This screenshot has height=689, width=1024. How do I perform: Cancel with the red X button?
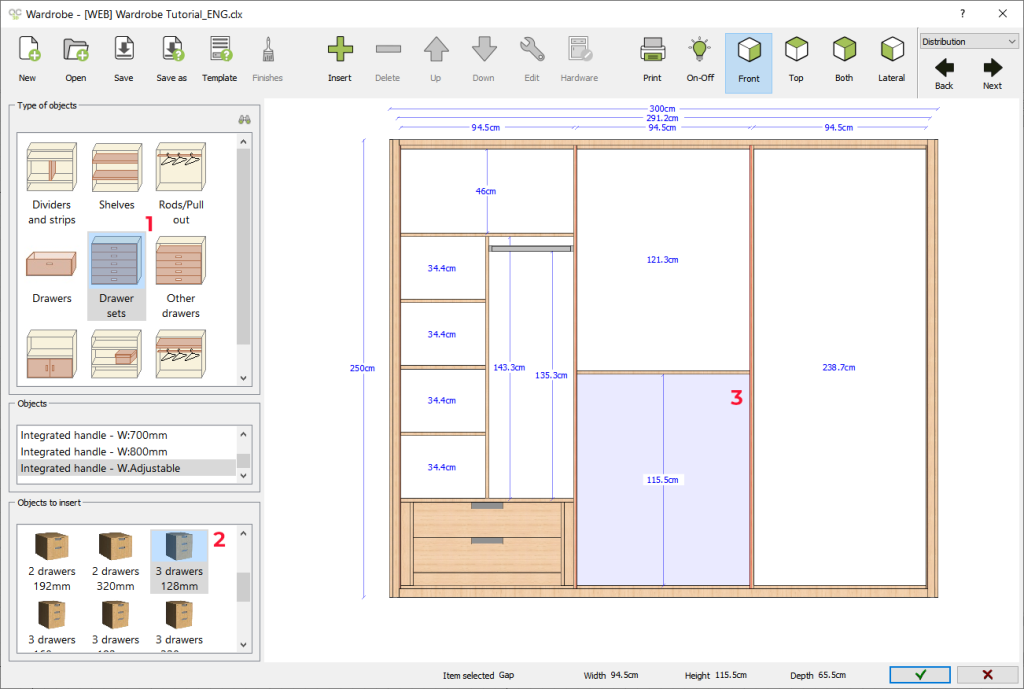coord(987,675)
